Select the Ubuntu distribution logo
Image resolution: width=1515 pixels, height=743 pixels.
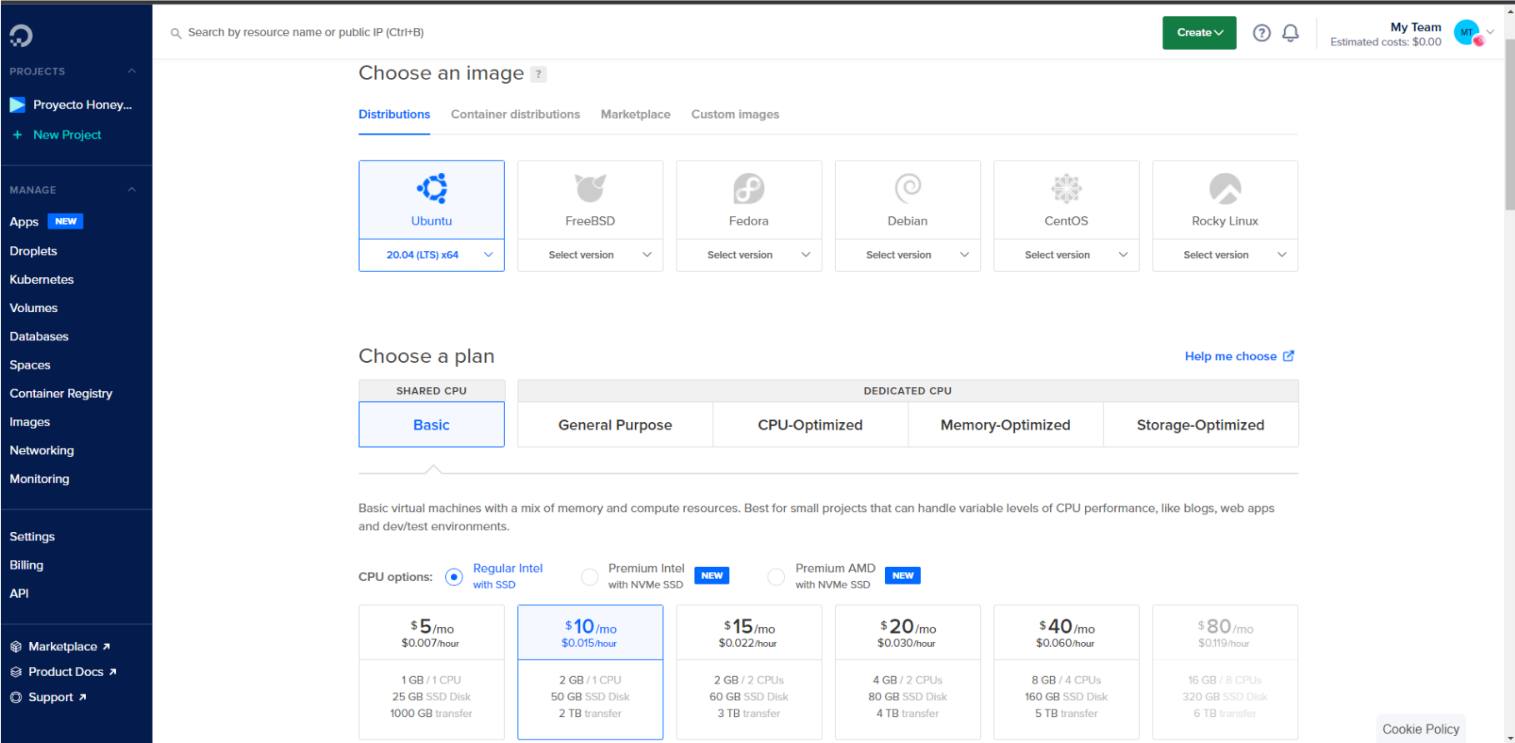431,189
